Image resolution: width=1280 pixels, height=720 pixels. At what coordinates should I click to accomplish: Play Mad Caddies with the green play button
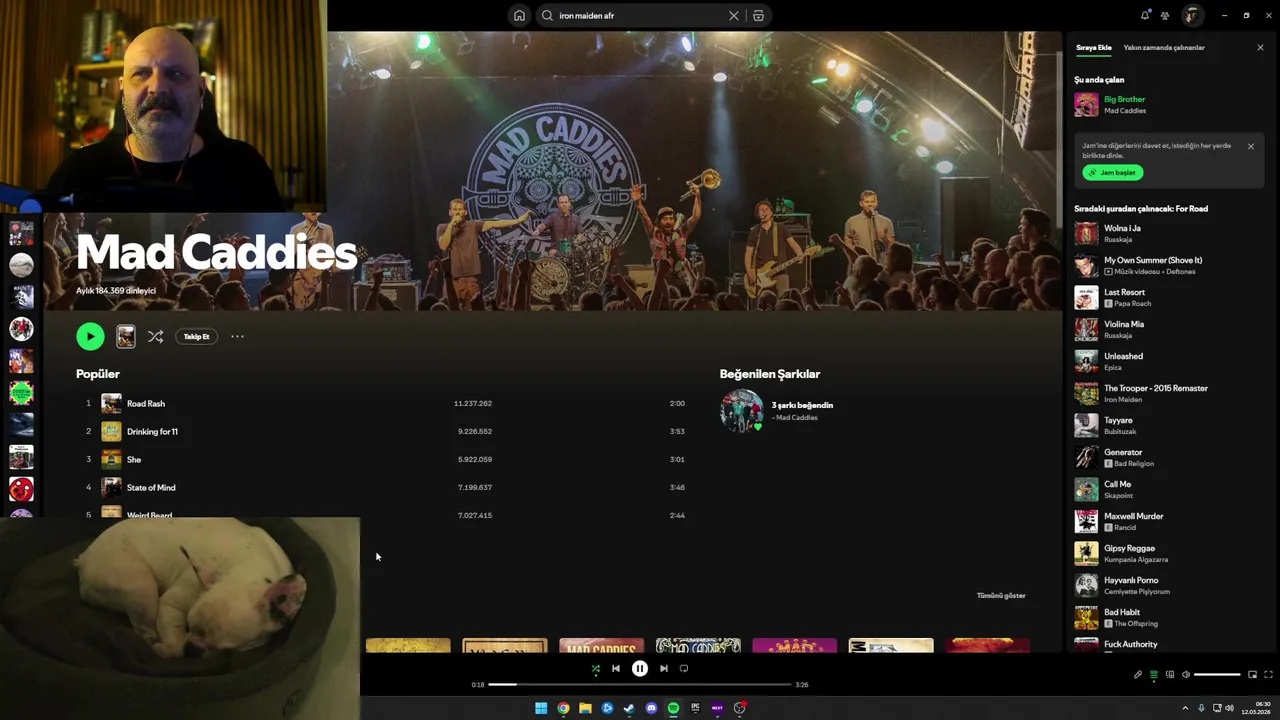coord(90,336)
